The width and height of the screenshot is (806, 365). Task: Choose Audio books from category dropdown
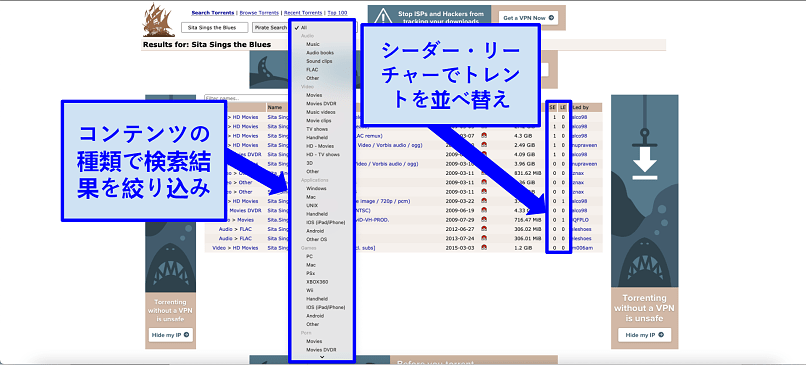pyautogui.click(x=321, y=52)
